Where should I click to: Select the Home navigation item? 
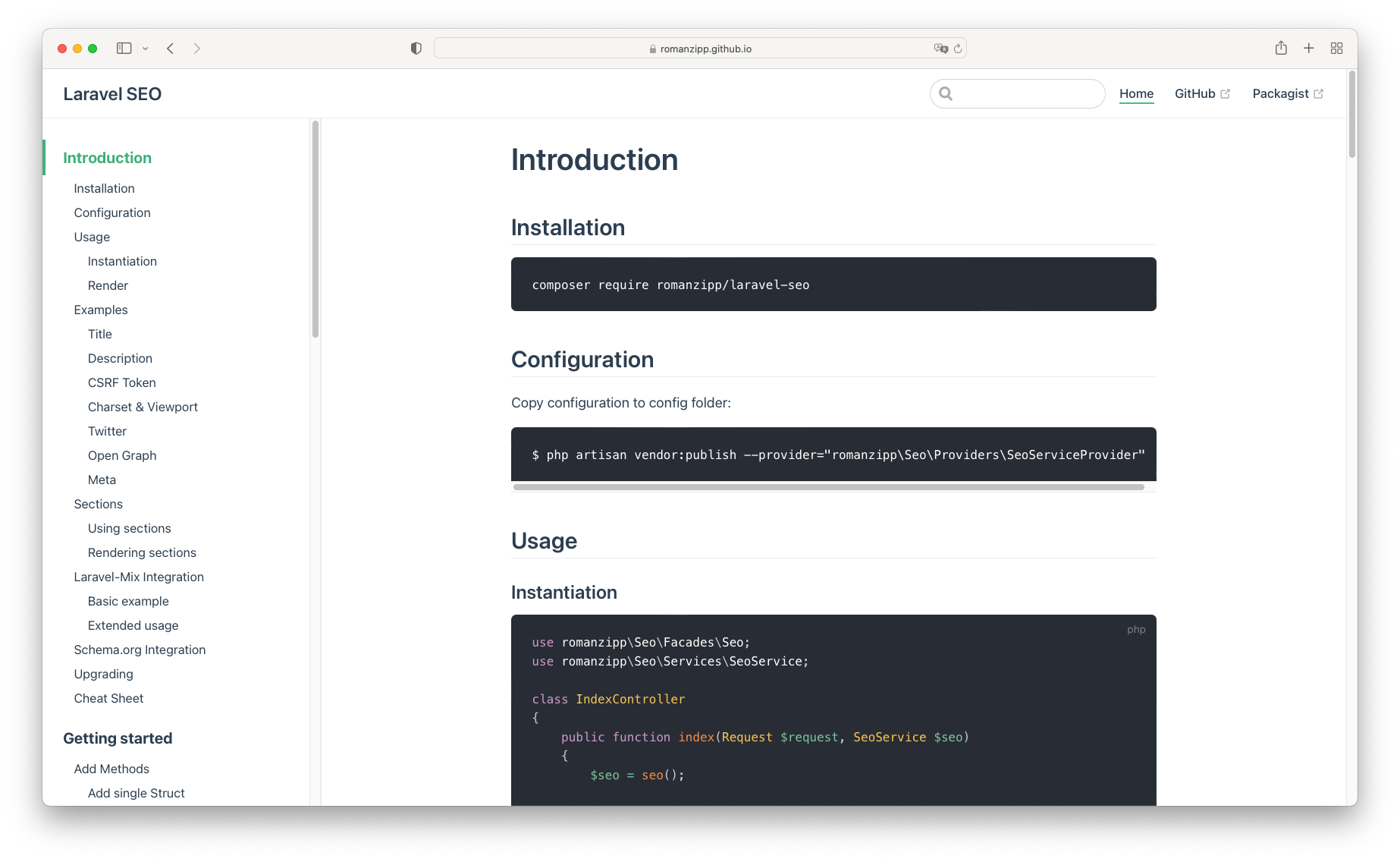[x=1136, y=93]
